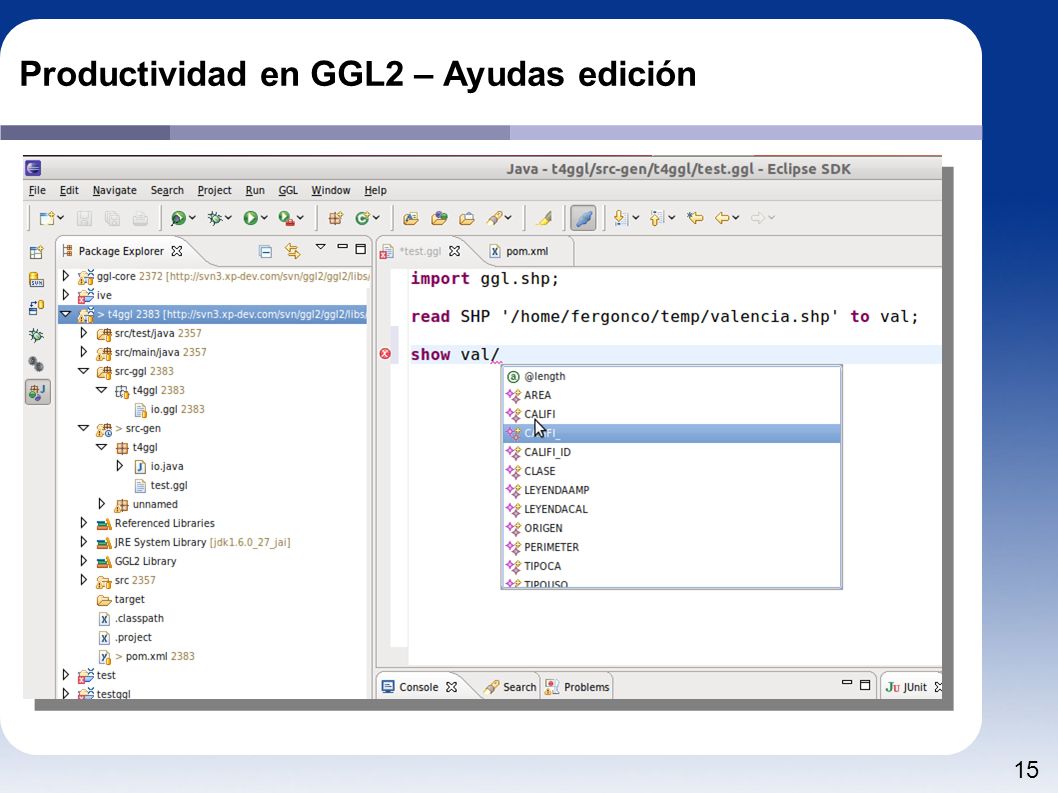Expand the ggl-core project node
The height and width of the screenshot is (793, 1058).
coord(65,275)
